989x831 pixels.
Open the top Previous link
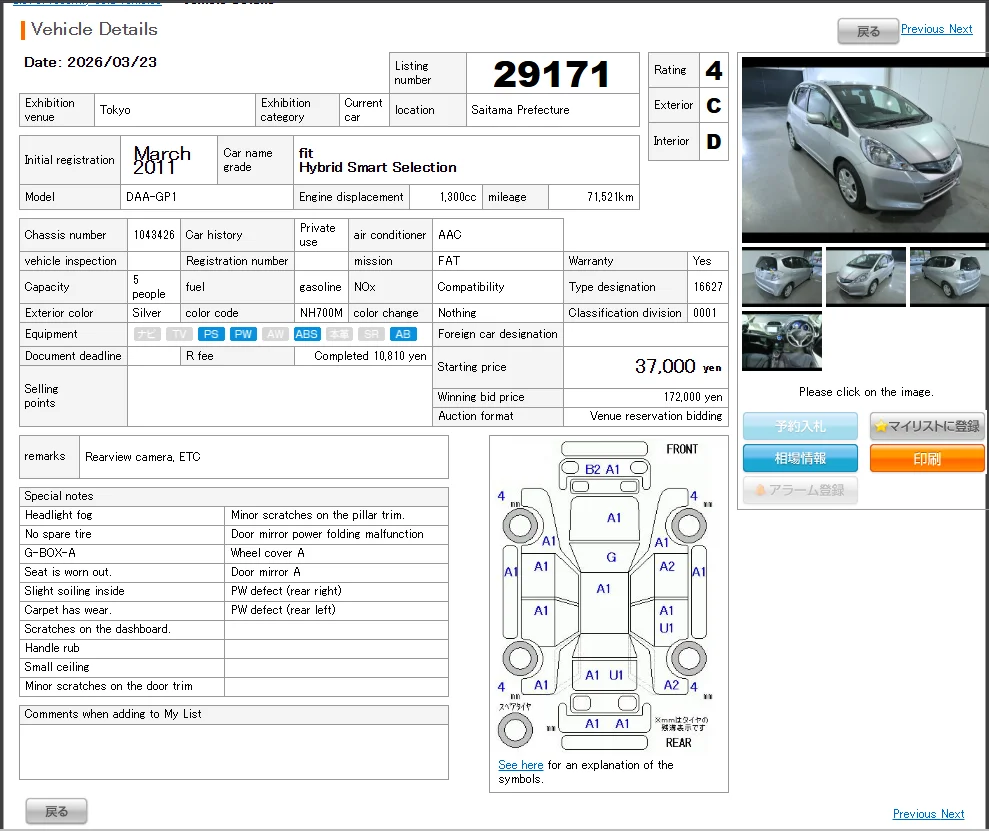click(922, 29)
